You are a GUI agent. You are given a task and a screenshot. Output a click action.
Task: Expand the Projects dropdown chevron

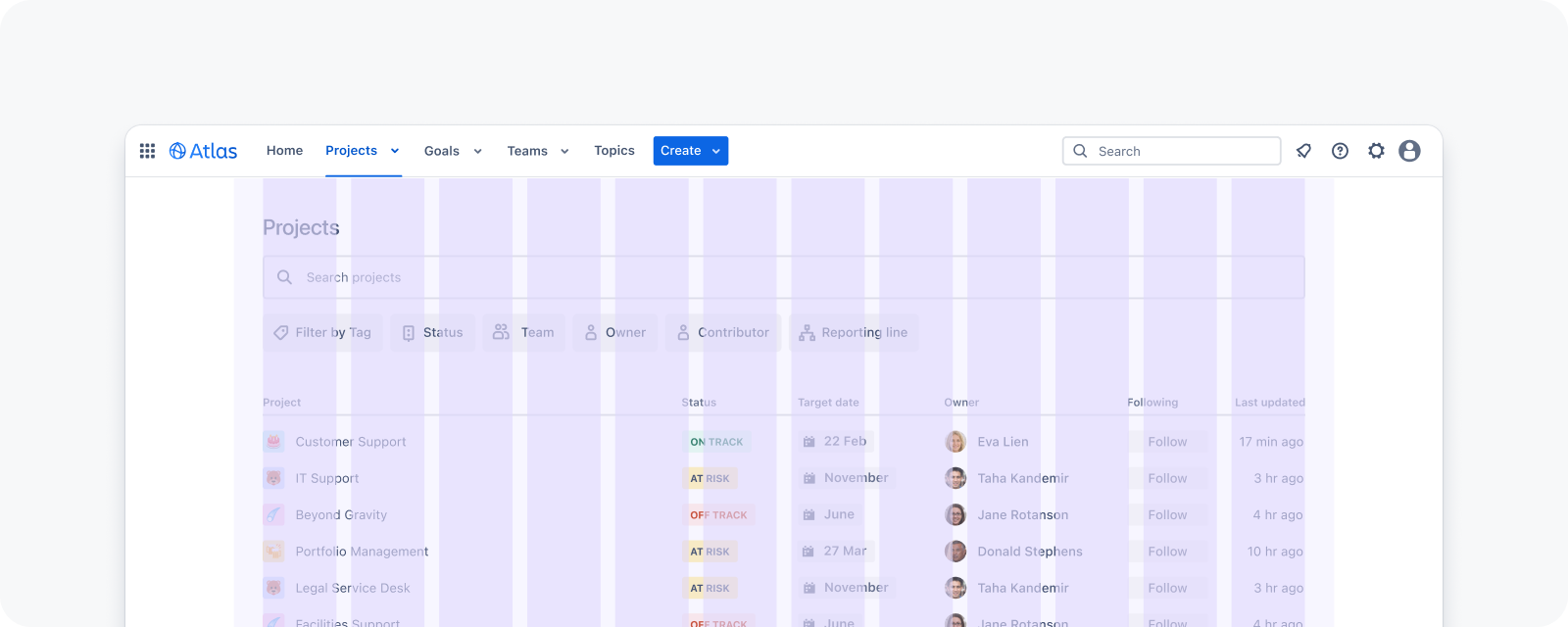pyautogui.click(x=395, y=151)
